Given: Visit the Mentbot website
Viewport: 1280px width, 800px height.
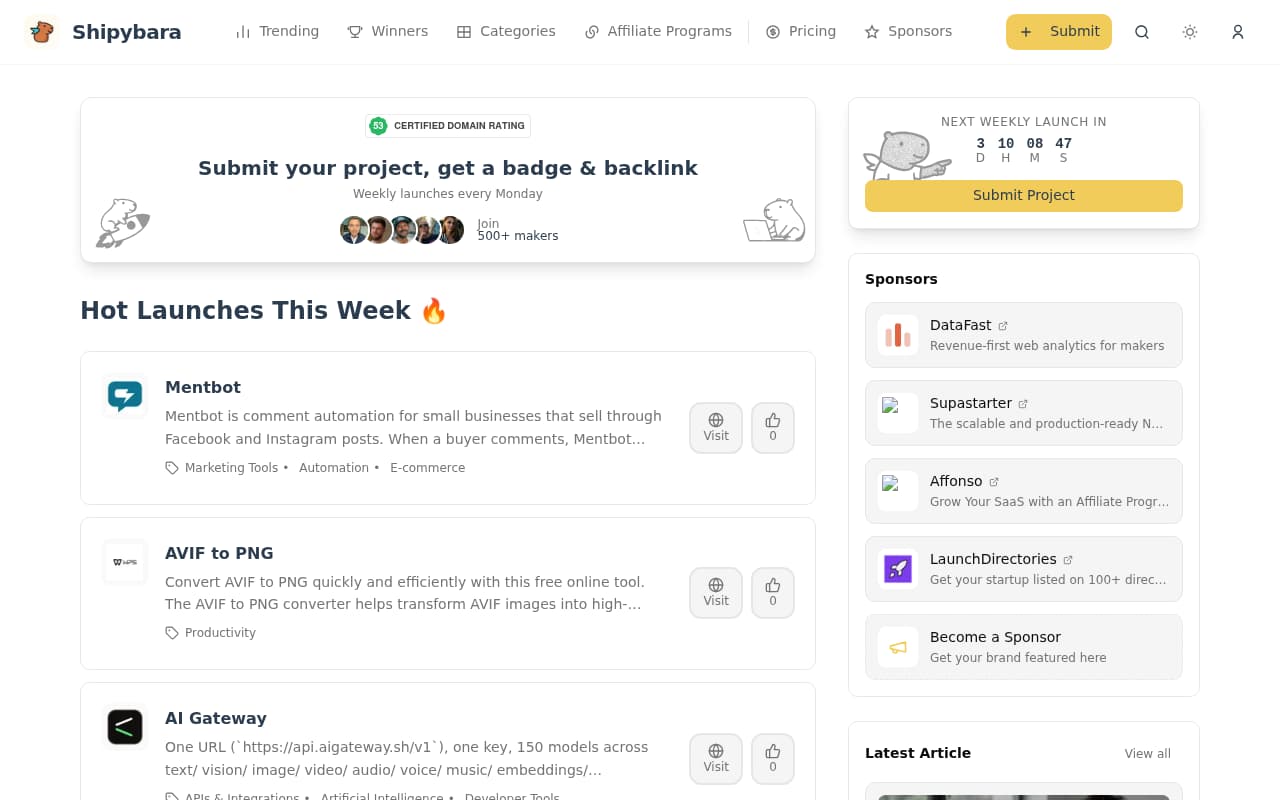Looking at the screenshot, I should 716,428.
